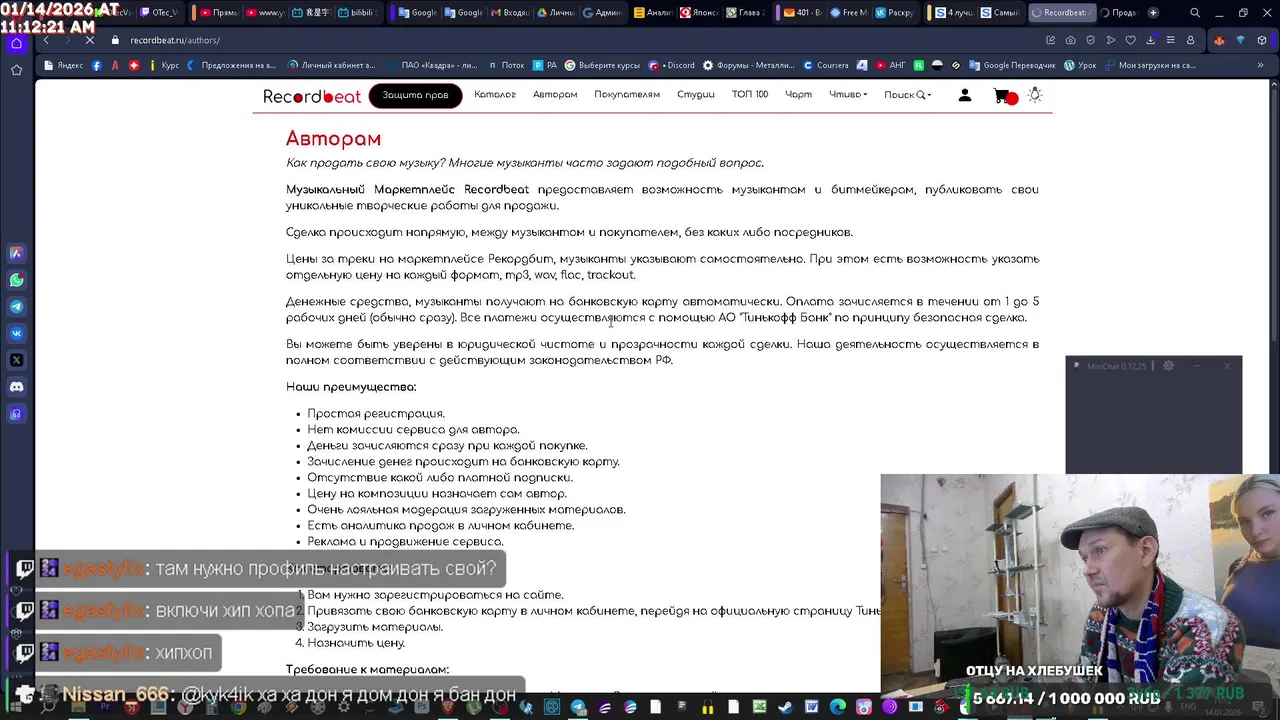Open the Урок bookmark
Image resolution: width=1280 pixels, height=720 pixels.
[1081, 65]
